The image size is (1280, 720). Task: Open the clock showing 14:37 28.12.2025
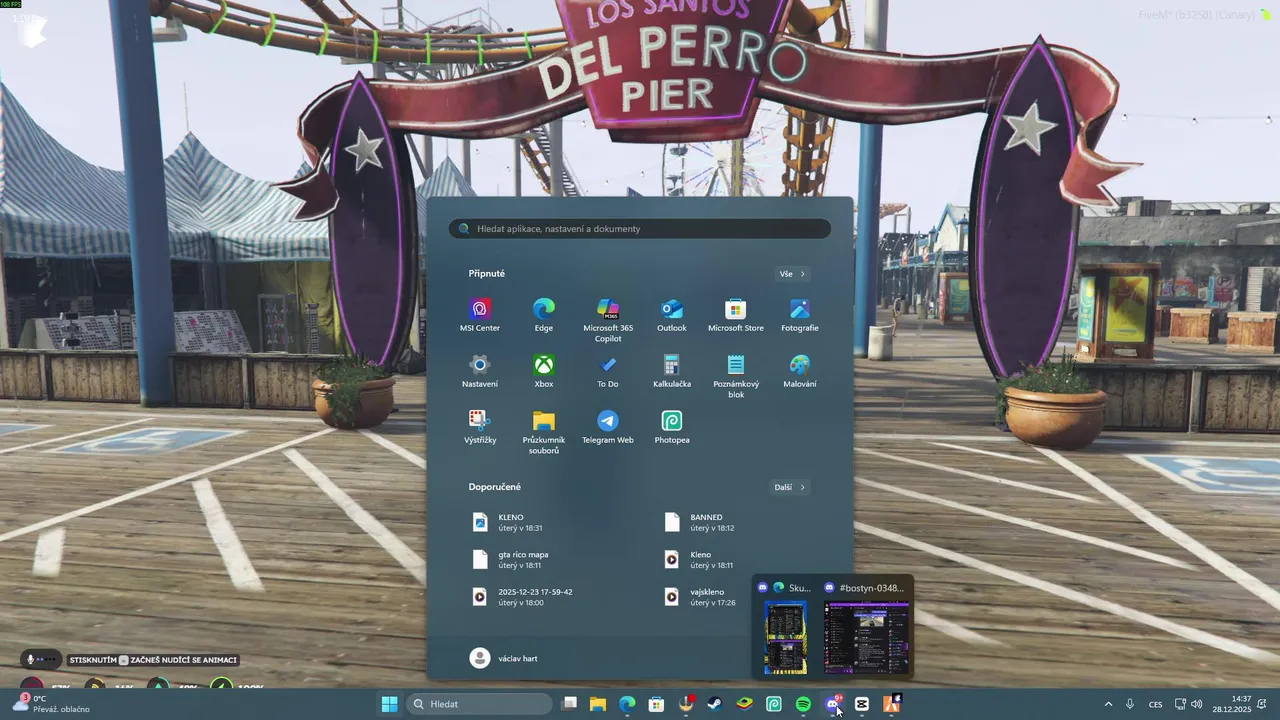(x=1232, y=704)
